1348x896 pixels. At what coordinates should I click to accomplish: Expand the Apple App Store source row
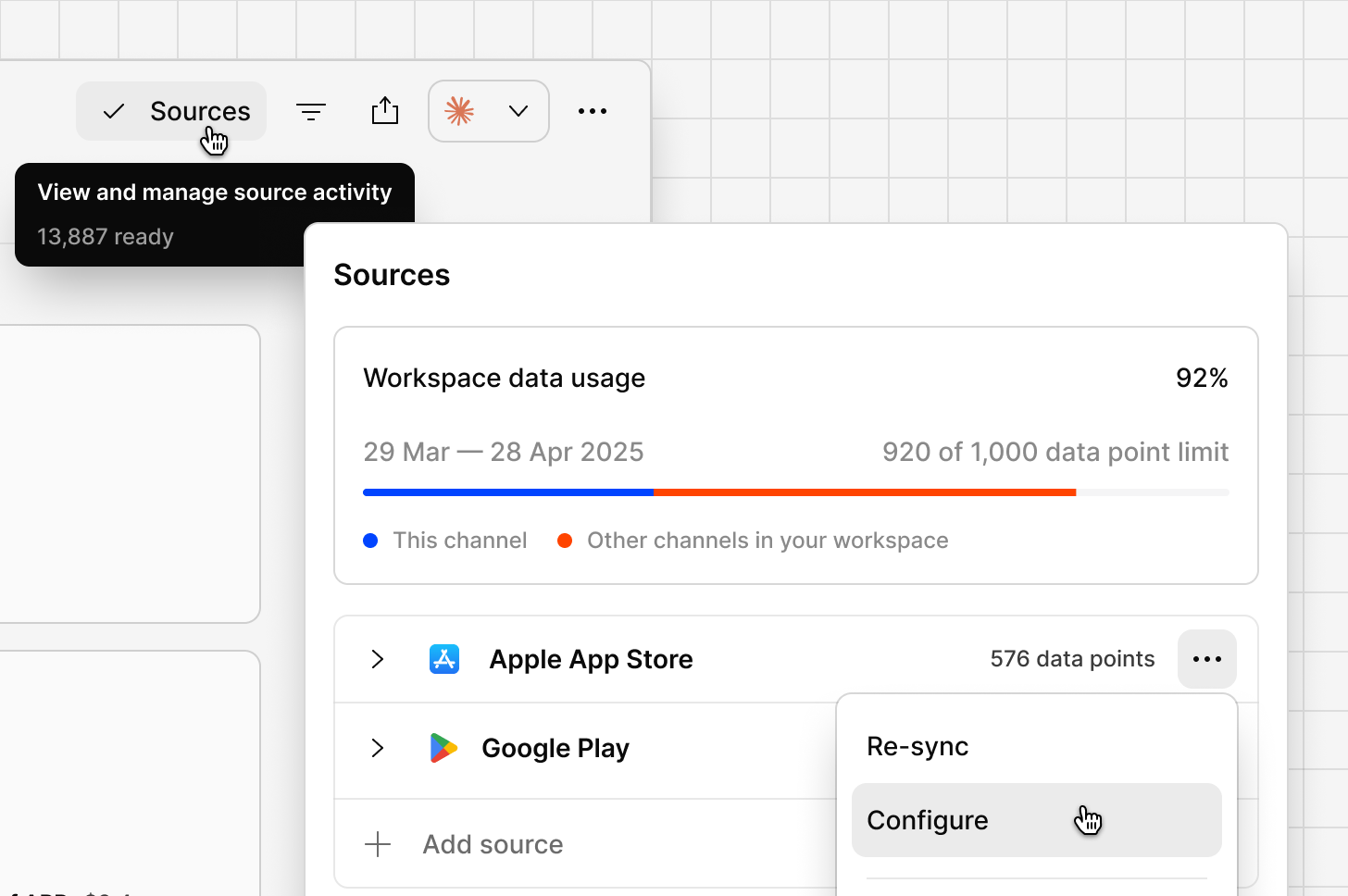coord(378,659)
